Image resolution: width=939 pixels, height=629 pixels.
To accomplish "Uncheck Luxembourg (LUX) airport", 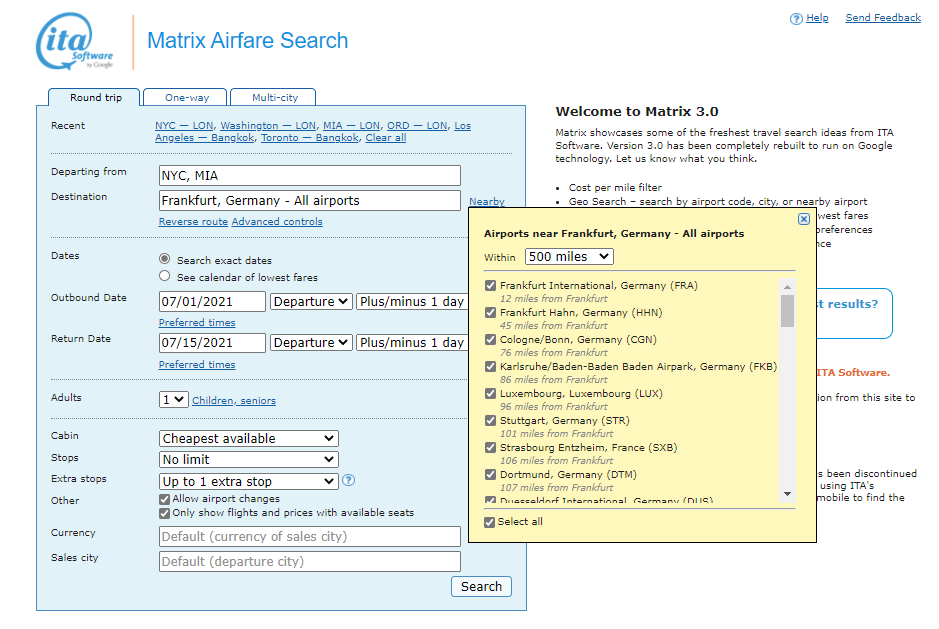I will click(x=490, y=394).
